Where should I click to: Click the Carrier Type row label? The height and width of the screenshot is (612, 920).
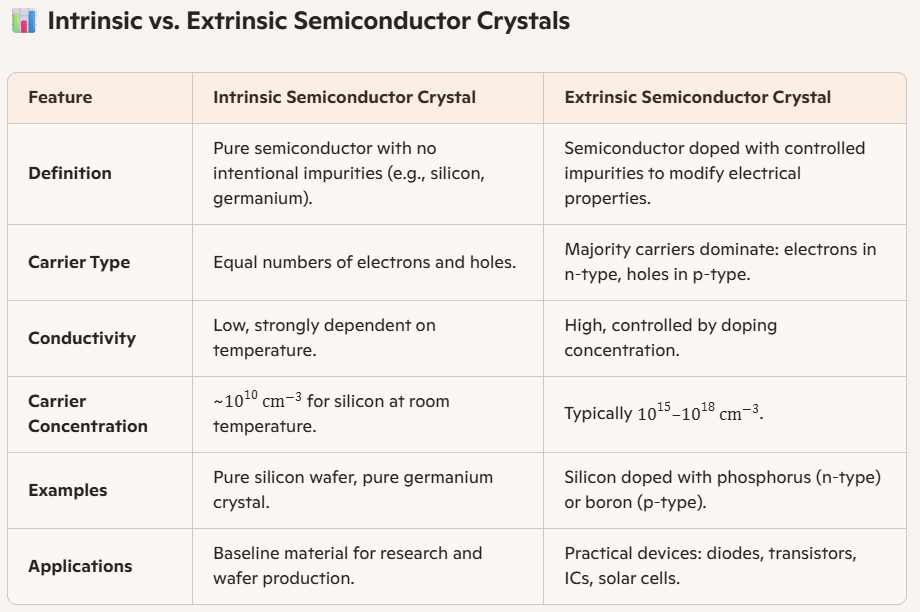[79, 262]
